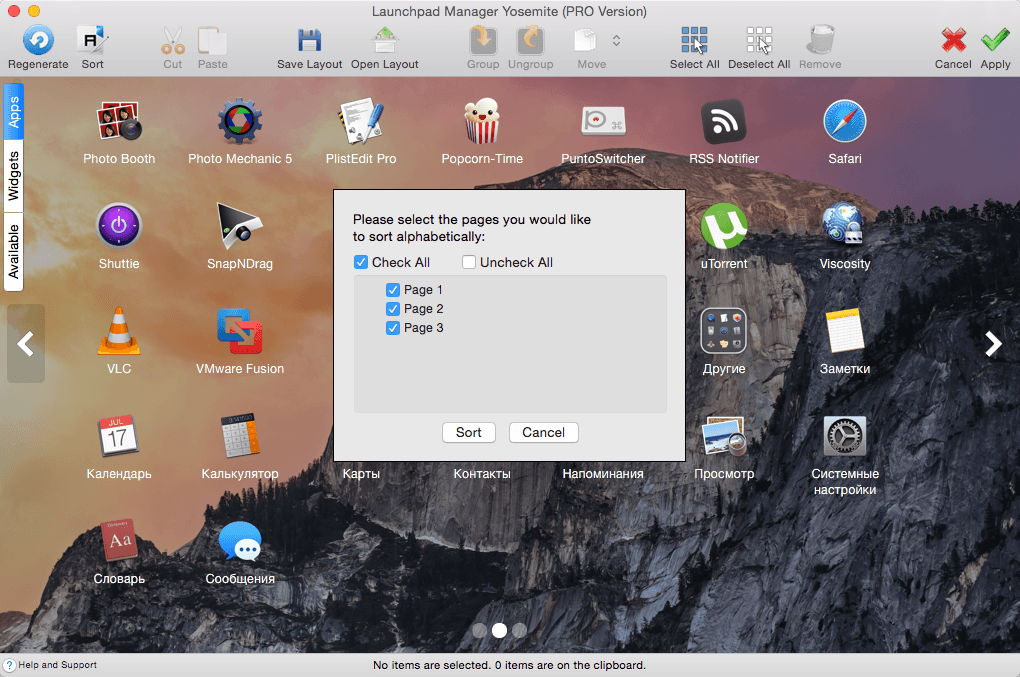Select the VMware Fusion icon
The image size is (1020, 677).
[240, 331]
